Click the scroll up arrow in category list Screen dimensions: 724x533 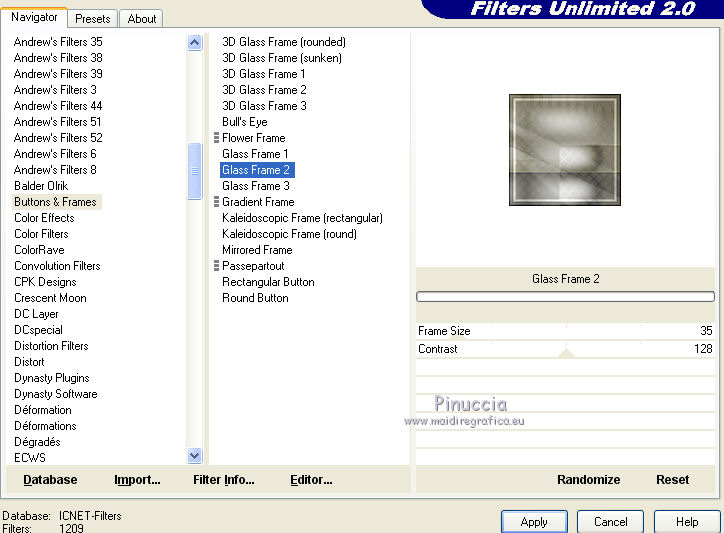pos(195,43)
